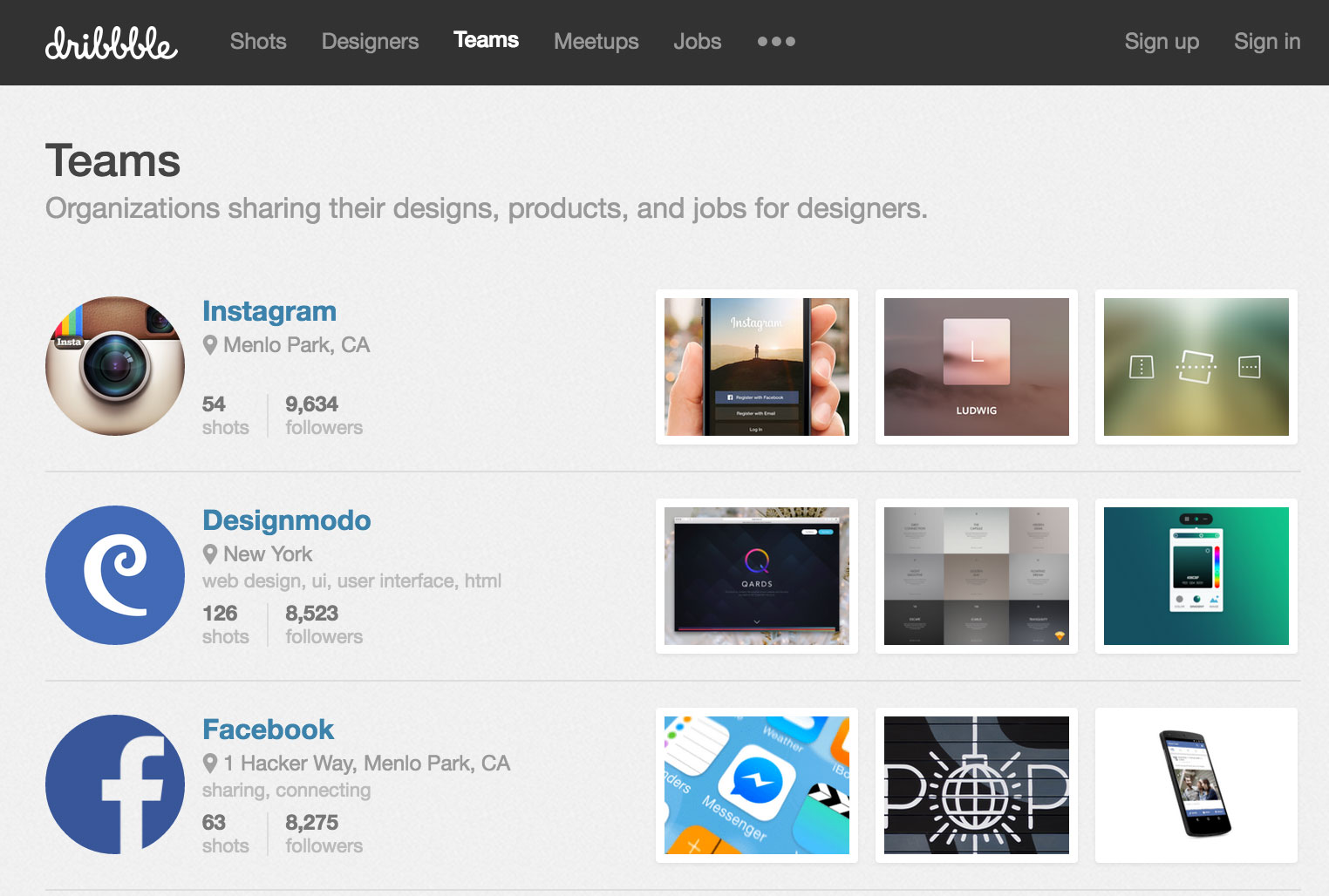Viewport: 1329px width, 896px height.
Task: Click 'New York' location under Designmodo
Action: [268, 554]
